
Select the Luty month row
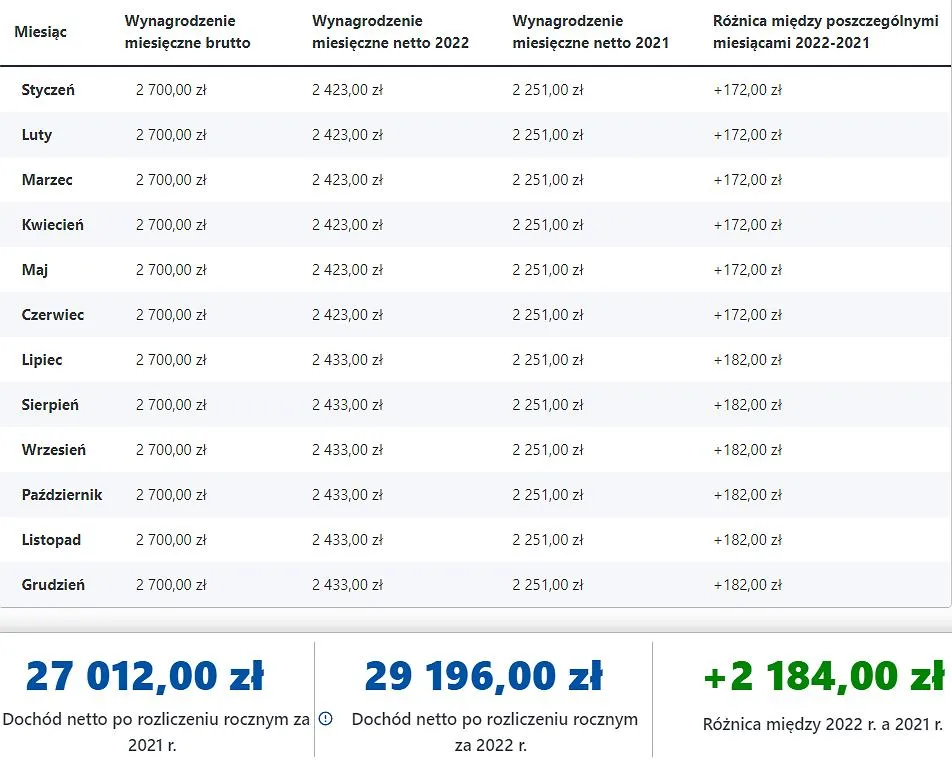click(35, 135)
